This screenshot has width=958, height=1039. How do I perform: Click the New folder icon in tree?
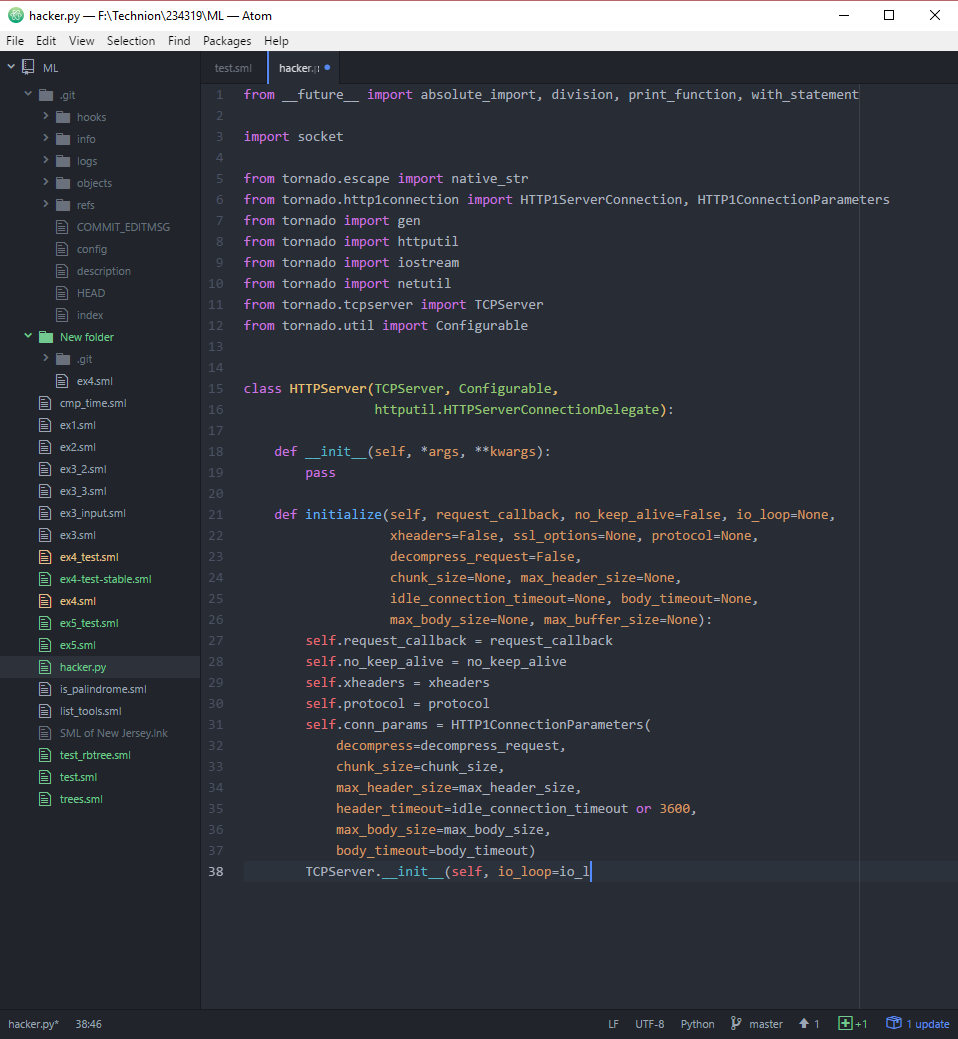tap(44, 337)
